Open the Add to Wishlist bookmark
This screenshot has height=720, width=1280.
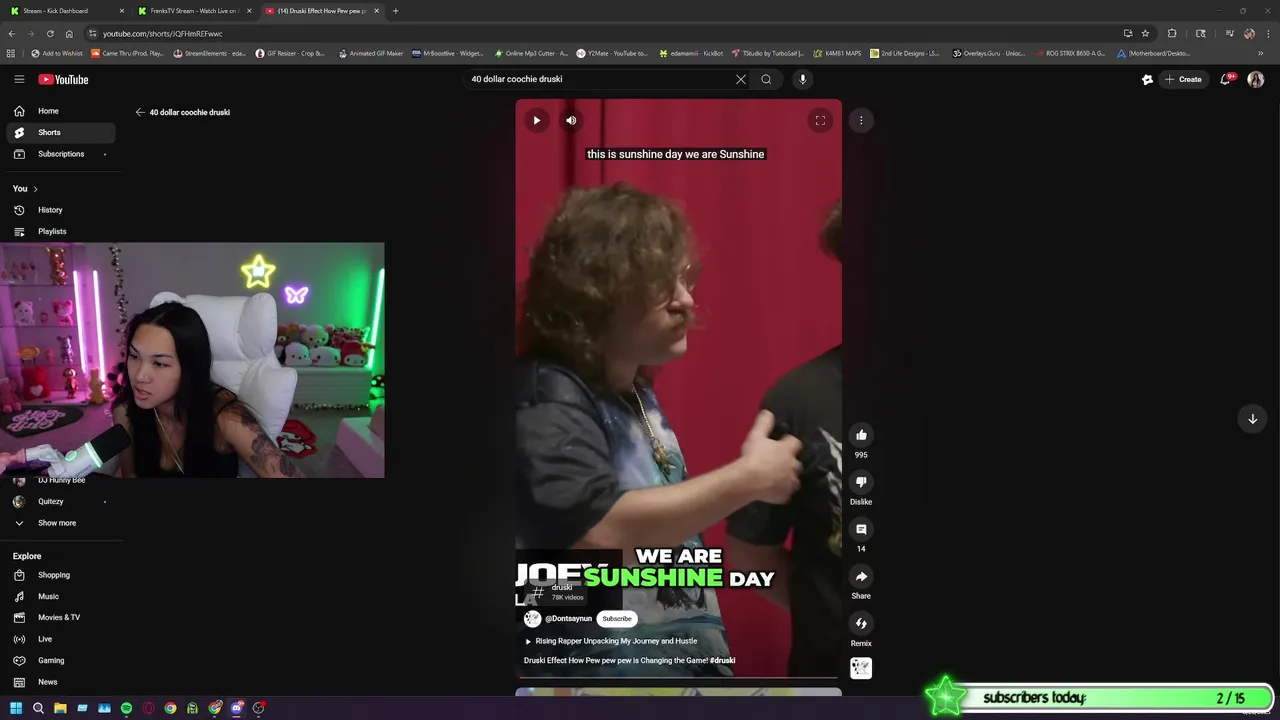click(57, 53)
